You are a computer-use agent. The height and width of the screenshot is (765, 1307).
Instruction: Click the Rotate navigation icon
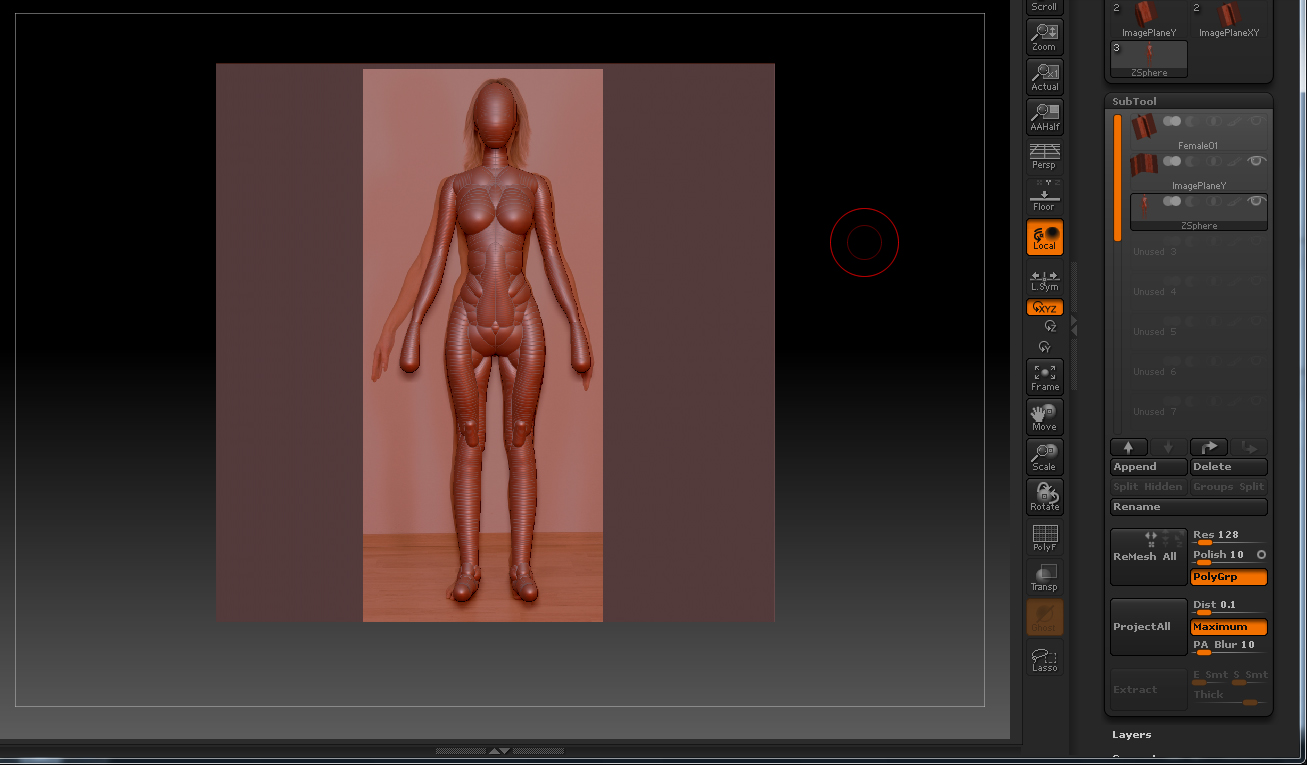[x=1044, y=497]
